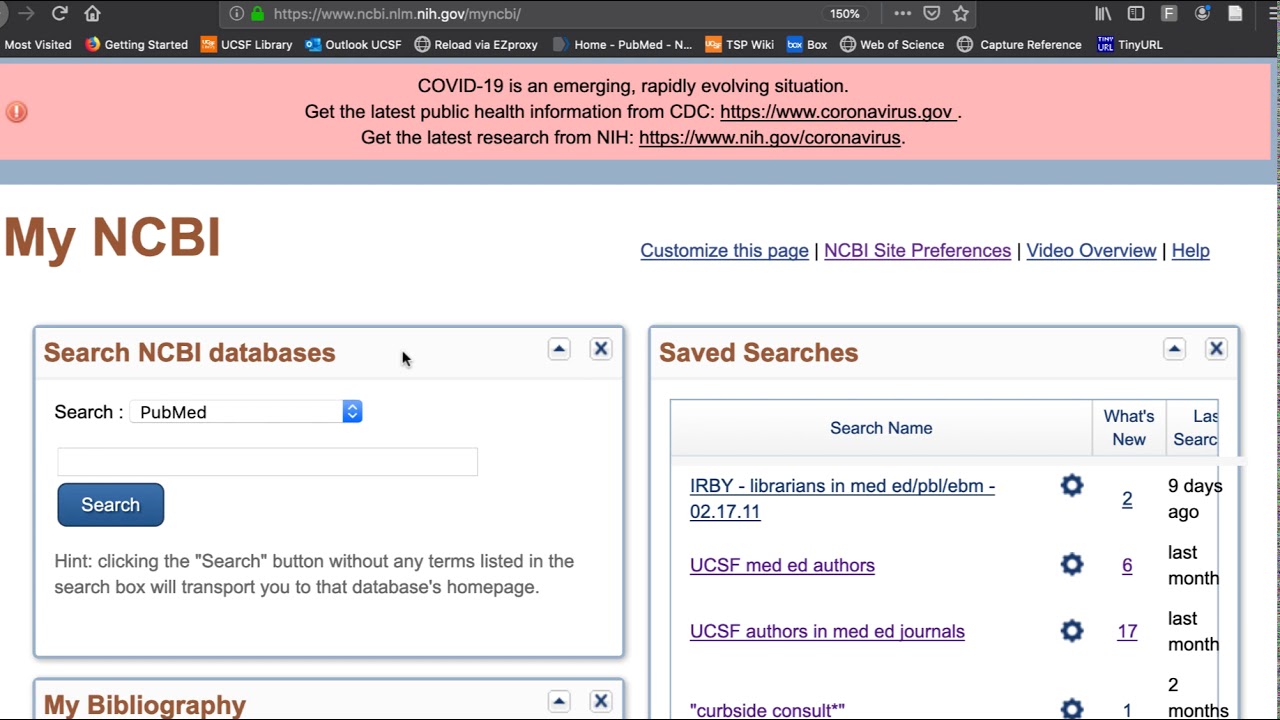Click the 150% zoom level indicator
Image resolution: width=1280 pixels, height=720 pixels.
tap(845, 14)
